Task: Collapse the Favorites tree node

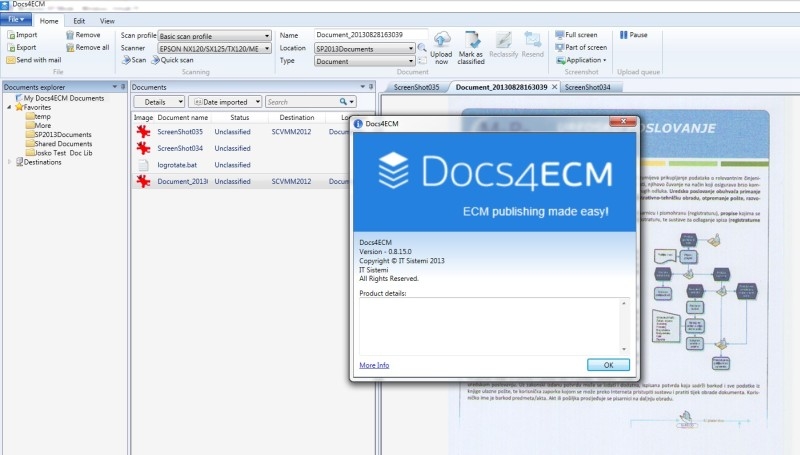Action: pyautogui.click(x=9, y=108)
